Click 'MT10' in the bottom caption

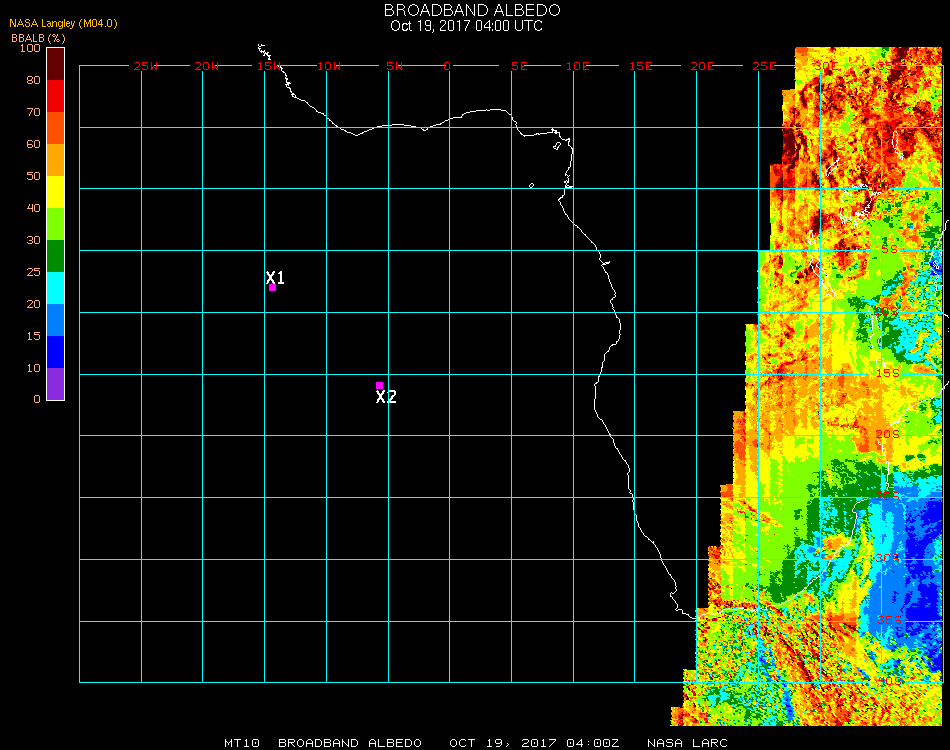pyautogui.click(x=242, y=743)
